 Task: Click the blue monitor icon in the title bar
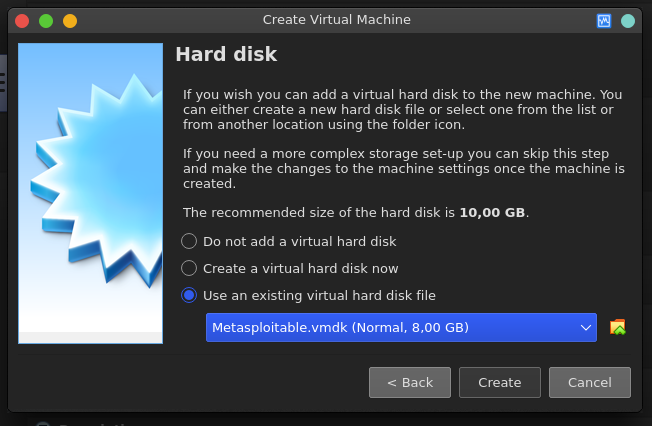click(x=604, y=21)
